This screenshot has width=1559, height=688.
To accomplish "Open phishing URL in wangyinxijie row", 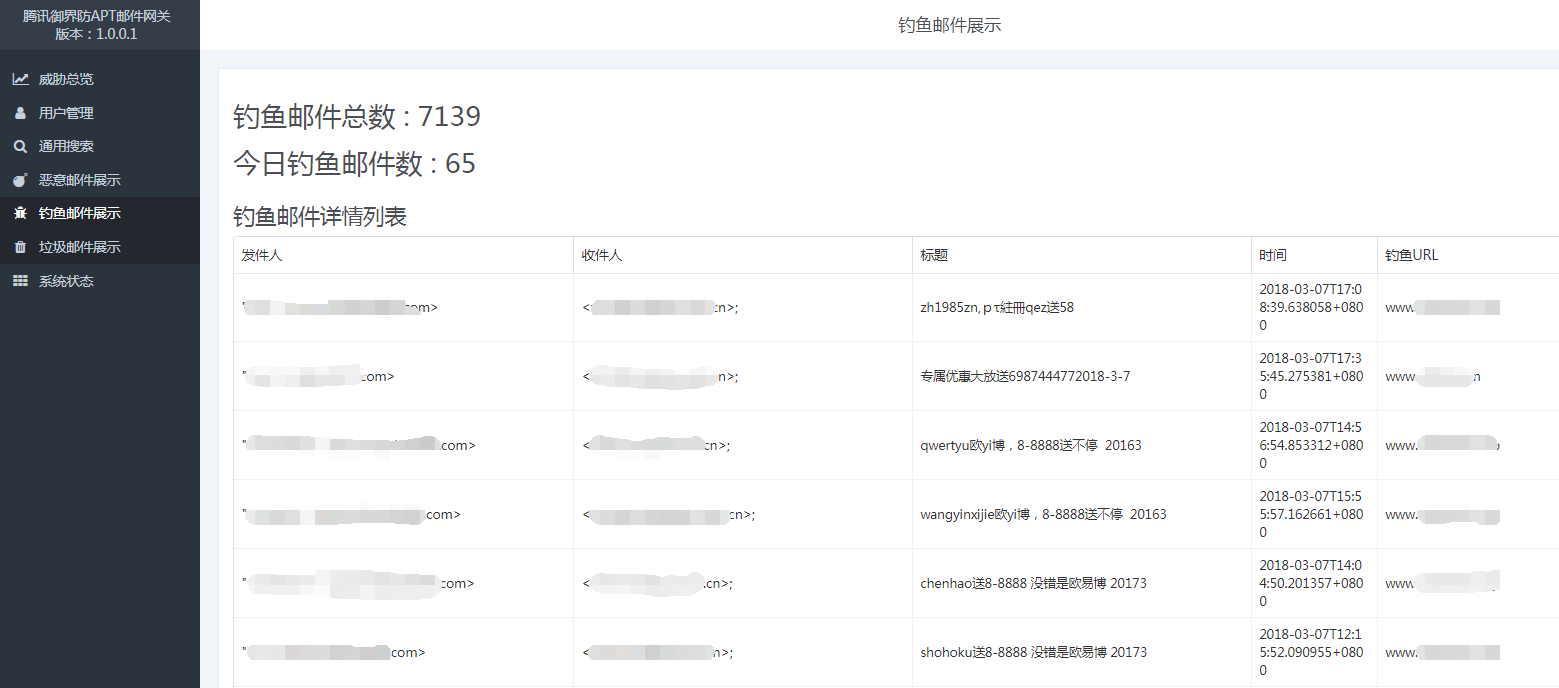I will (x=1442, y=515).
